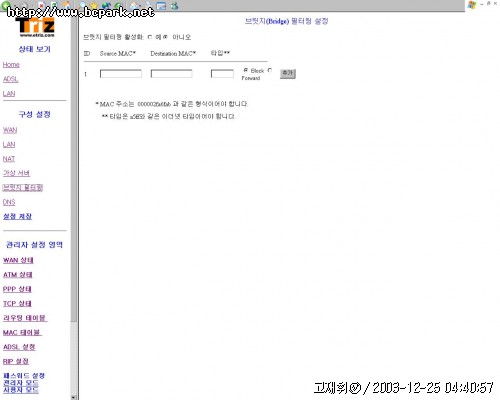Open the LAN link under 구성 설정
Image resolution: width=500 pixels, height=400 pixels.
click(9, 144)
